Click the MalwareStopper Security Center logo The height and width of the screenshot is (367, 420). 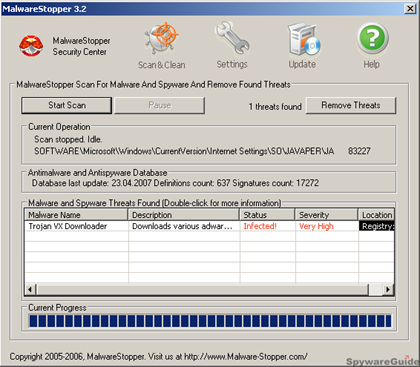31,46
